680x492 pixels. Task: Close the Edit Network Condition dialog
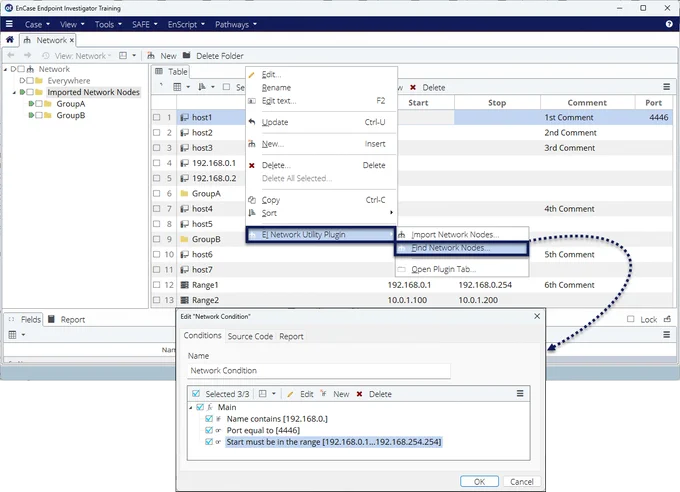pyautogui.click(x=537, y=316)
